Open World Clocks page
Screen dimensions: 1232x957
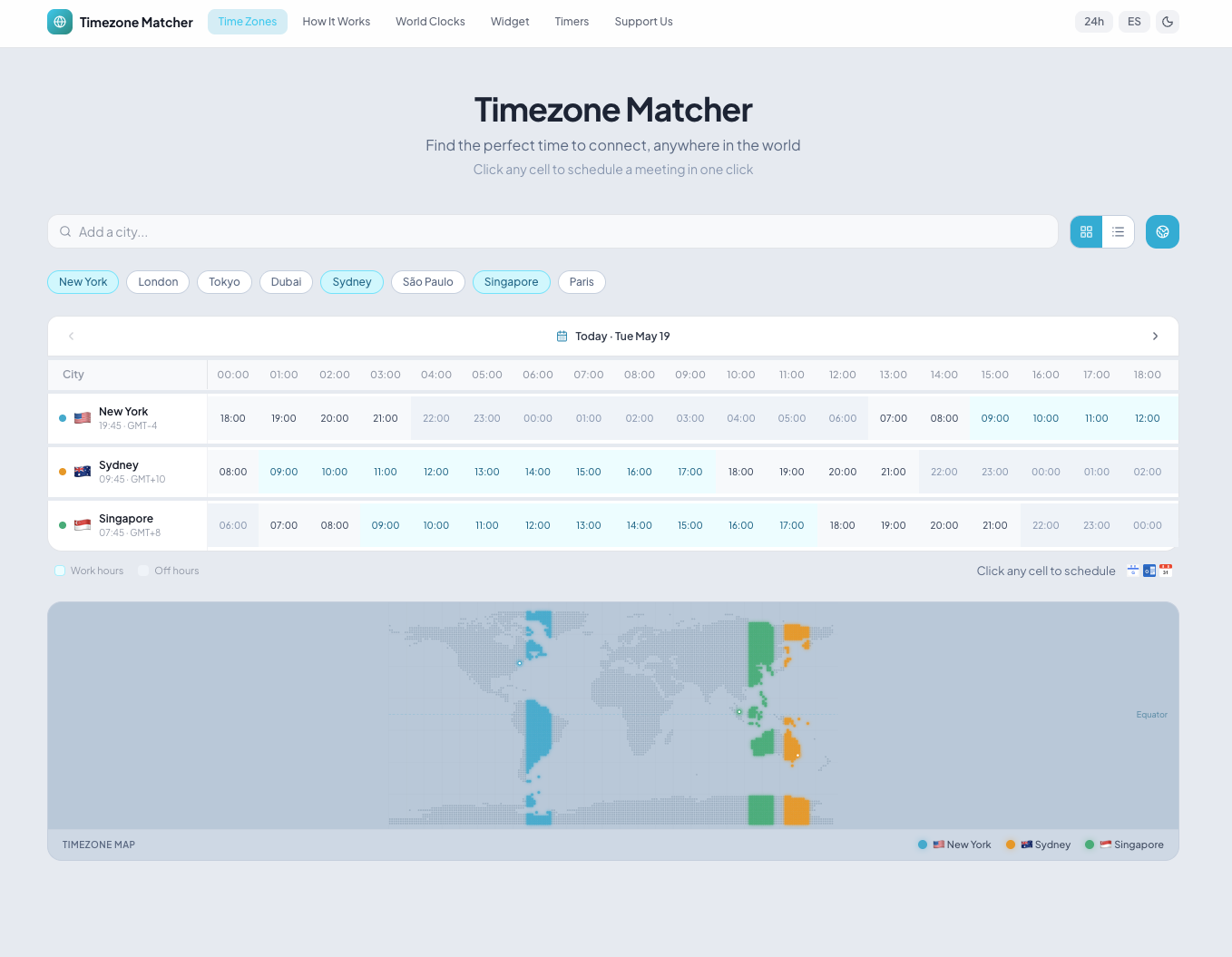coord(430,22)
